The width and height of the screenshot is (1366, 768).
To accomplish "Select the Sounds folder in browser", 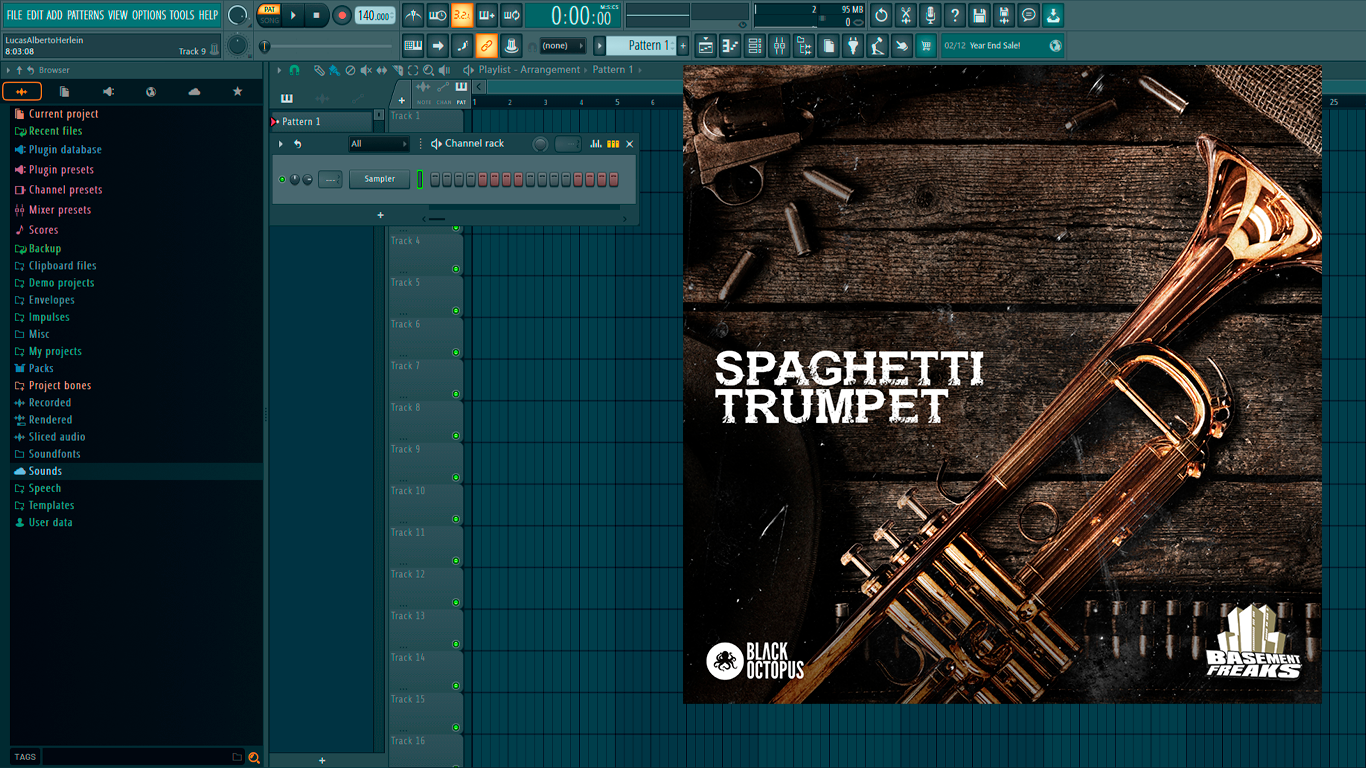I will click(x=45, y=471).
